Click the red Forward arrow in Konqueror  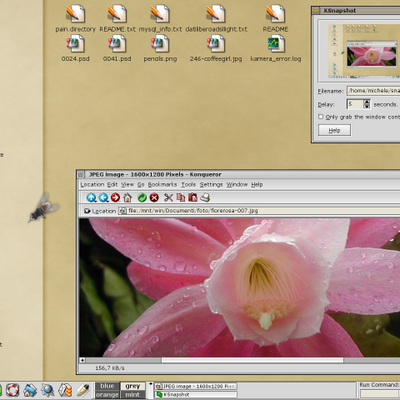(115, 198)
